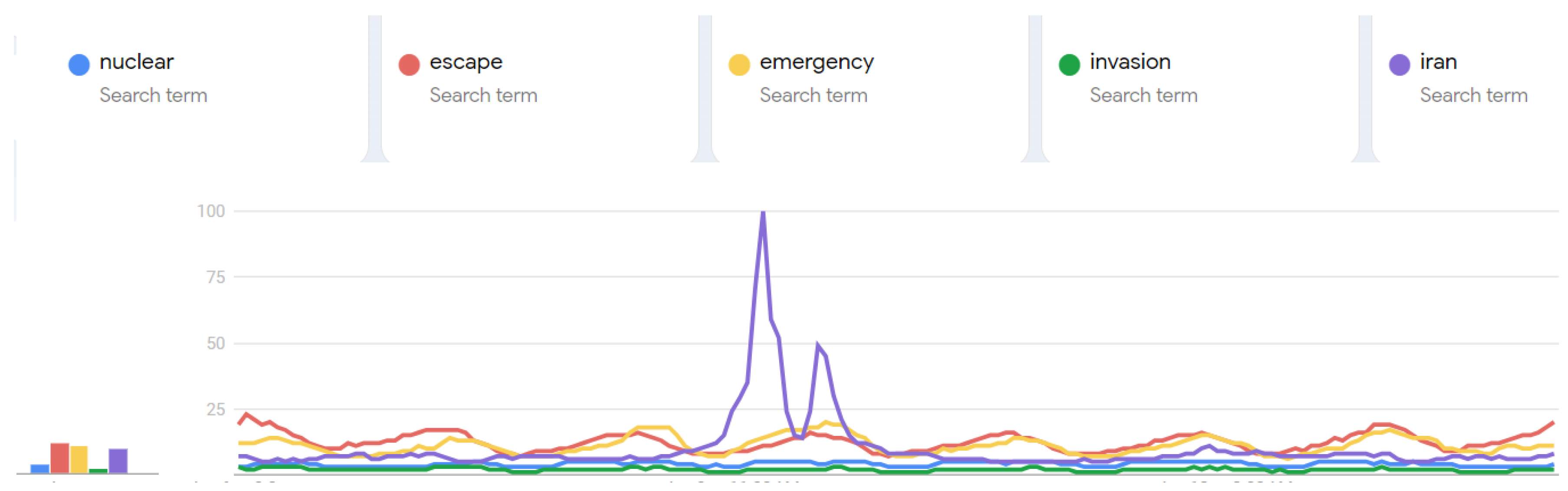1568x491 pixels.
Task: Click the small green invasion average bar
Action: [x=98, y=470]
